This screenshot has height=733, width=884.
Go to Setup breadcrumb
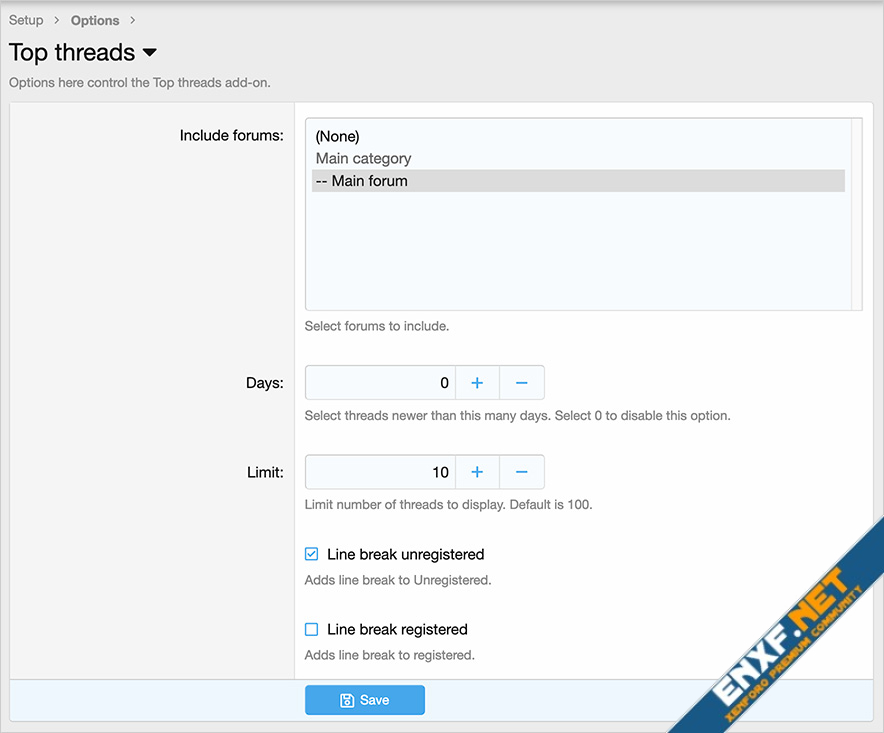click(x=26, y=20)
